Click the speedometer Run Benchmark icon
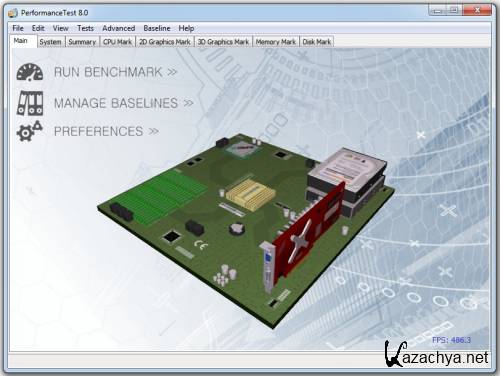The image size is (500, 376). click(30, 72)
